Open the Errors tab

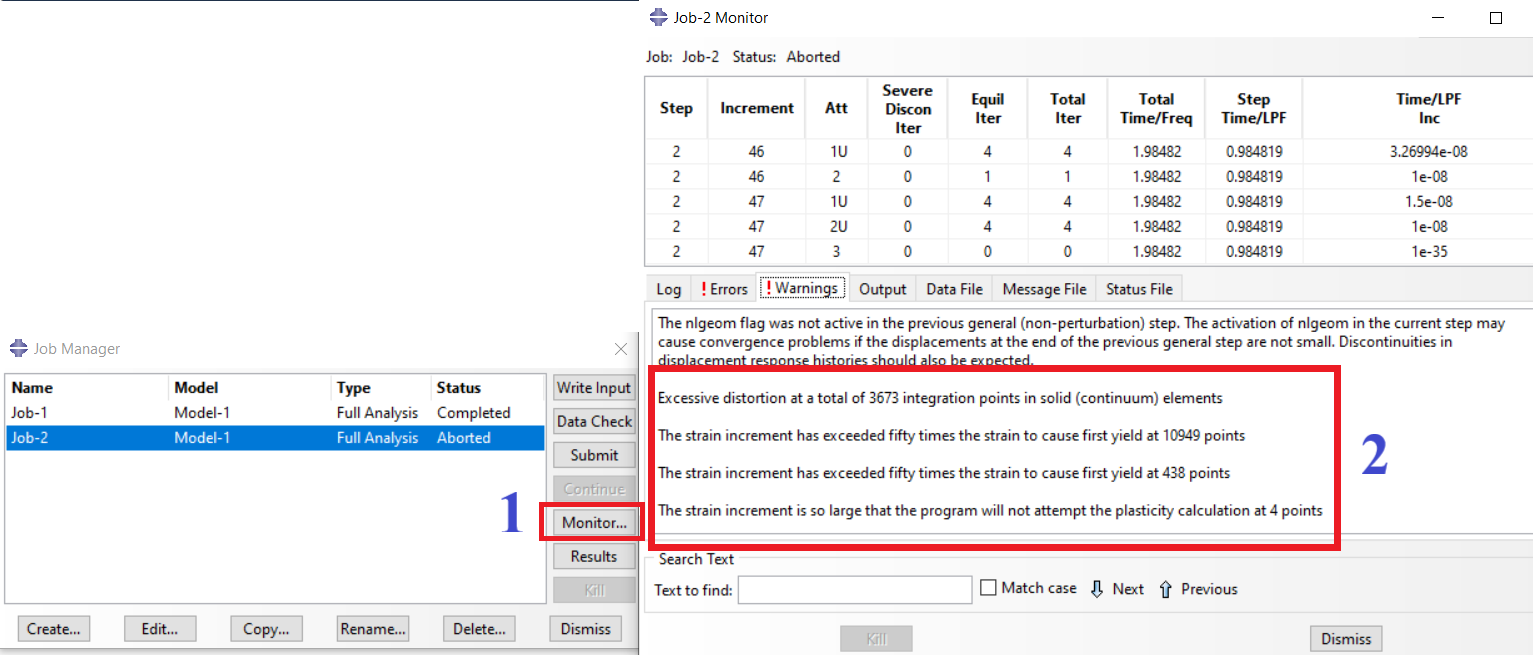click(721, 288)
